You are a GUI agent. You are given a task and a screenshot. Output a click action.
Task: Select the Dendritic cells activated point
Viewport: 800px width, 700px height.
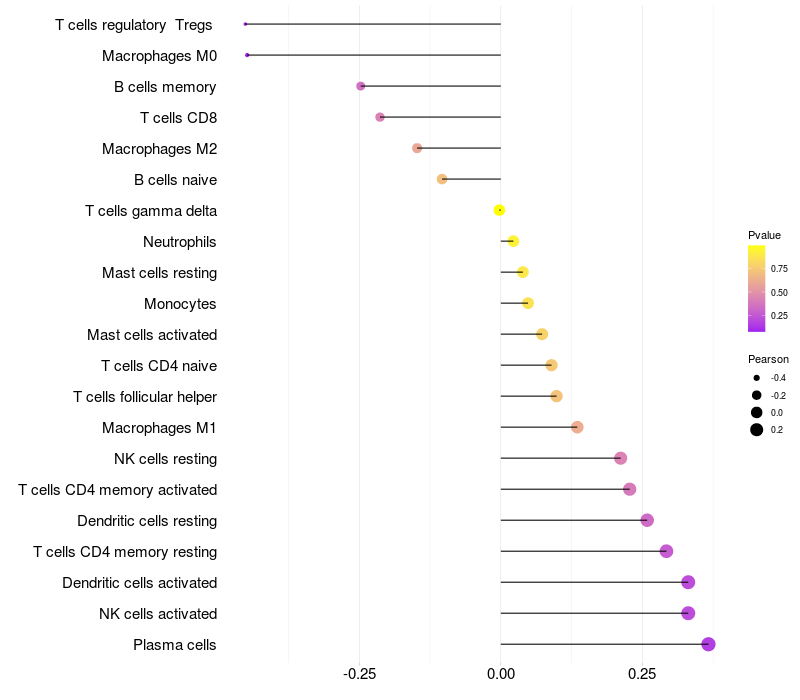point(688,582)
